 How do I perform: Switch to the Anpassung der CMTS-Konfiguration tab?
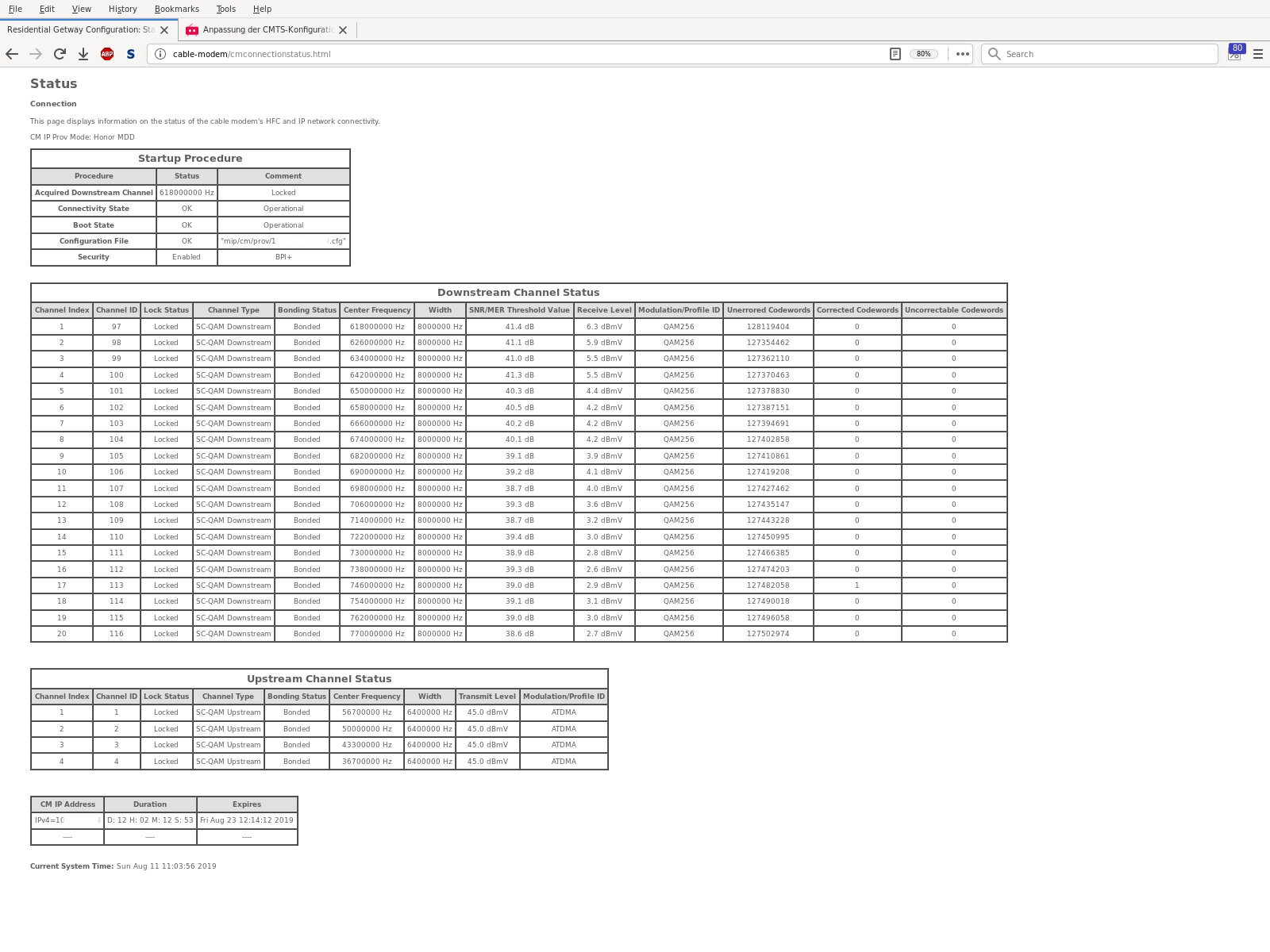266,30
